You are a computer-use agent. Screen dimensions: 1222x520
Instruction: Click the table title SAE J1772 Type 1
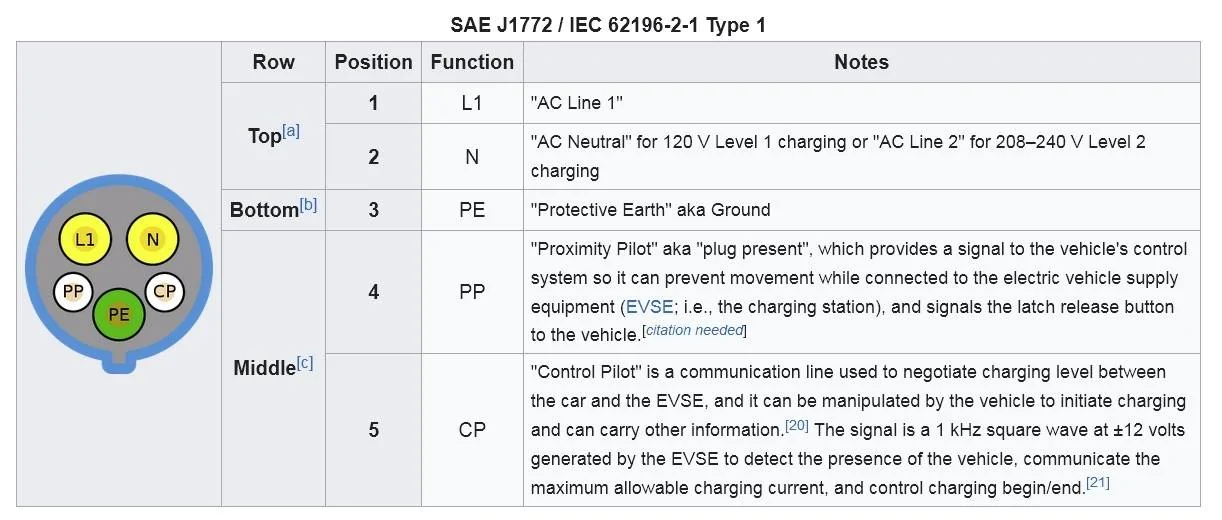(608, 25)
